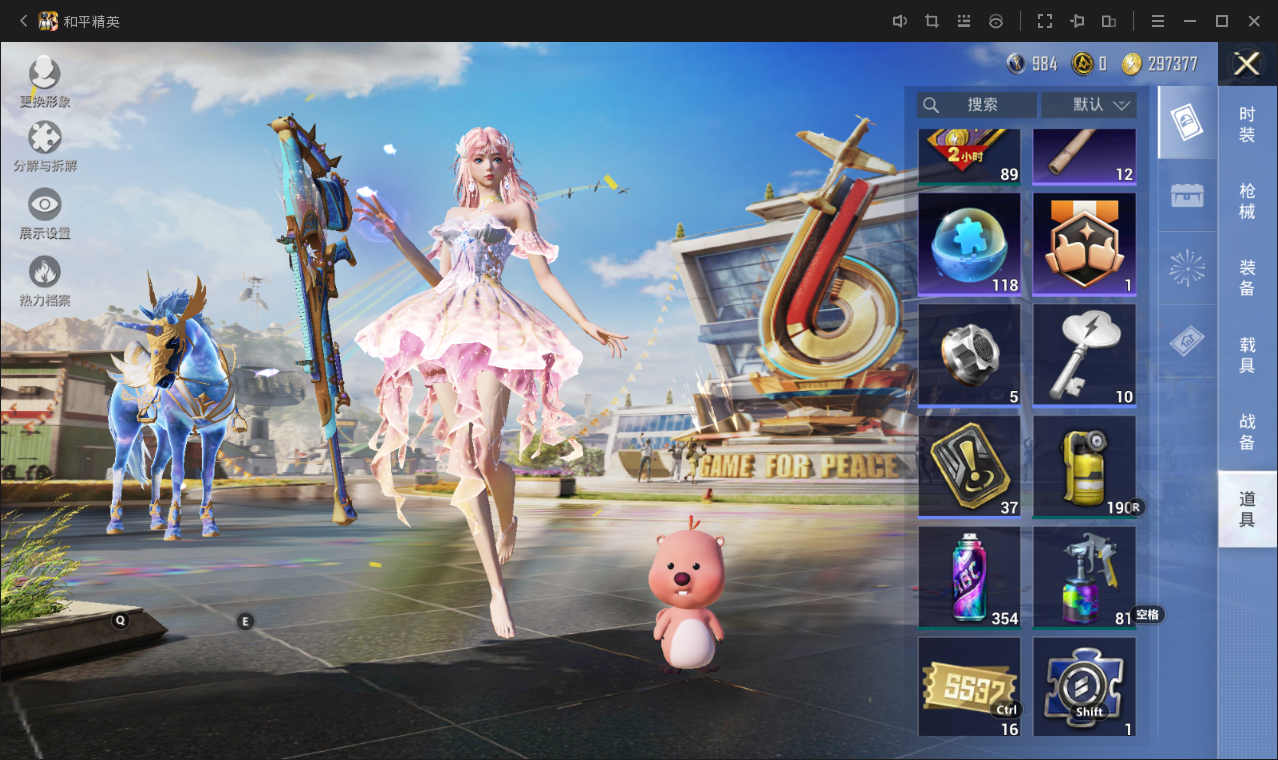
Task: Click the 和平精英 app icon in title bar
Action: click(x=48, y=21)
